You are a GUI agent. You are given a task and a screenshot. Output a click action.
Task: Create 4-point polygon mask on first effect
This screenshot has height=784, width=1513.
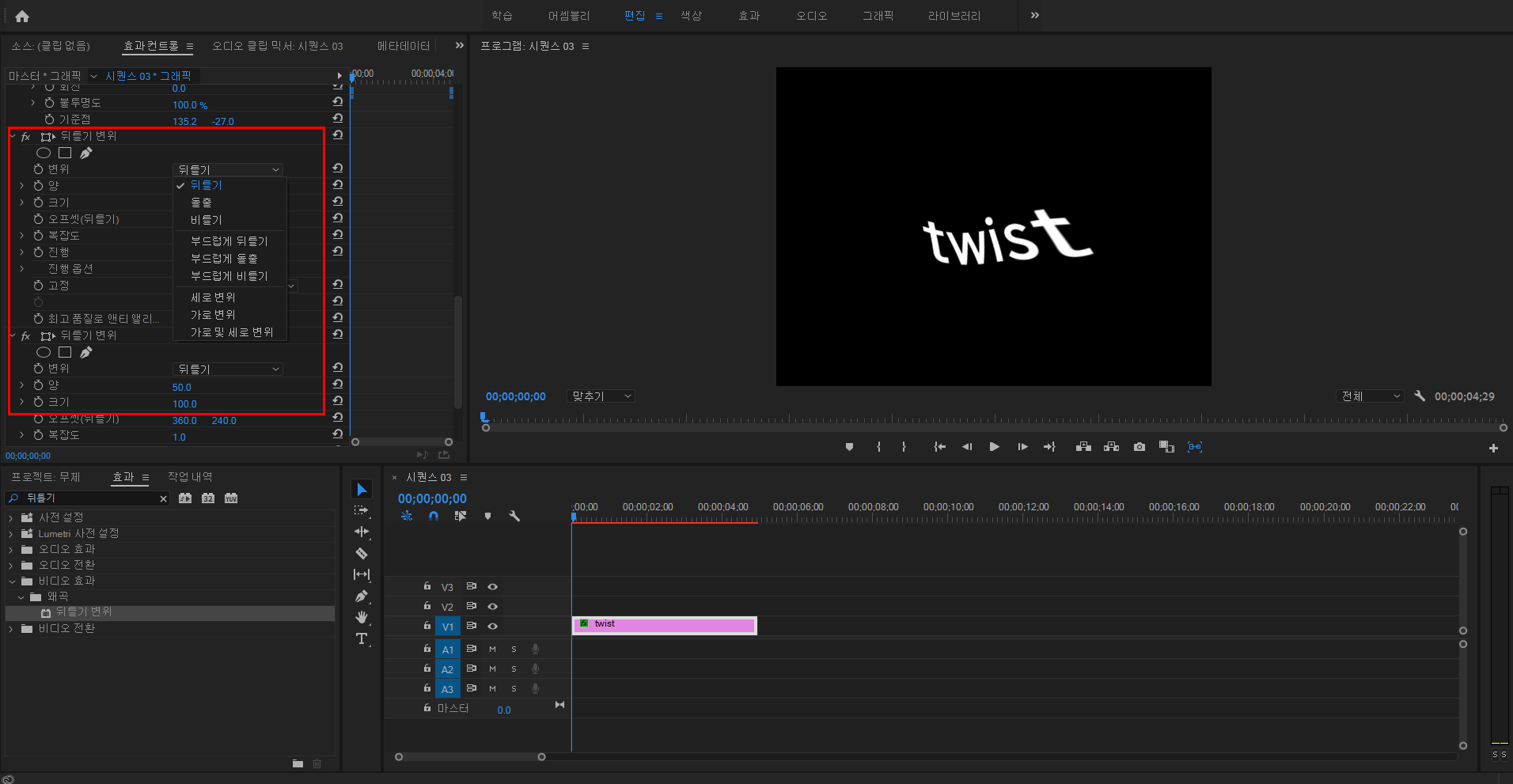65,153
